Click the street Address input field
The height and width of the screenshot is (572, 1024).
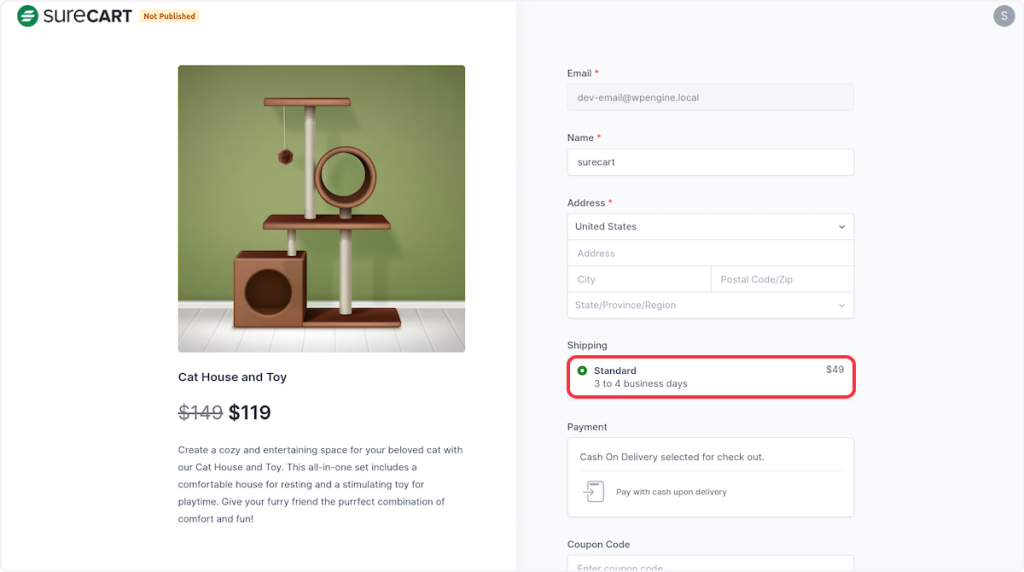coord(710,253)
